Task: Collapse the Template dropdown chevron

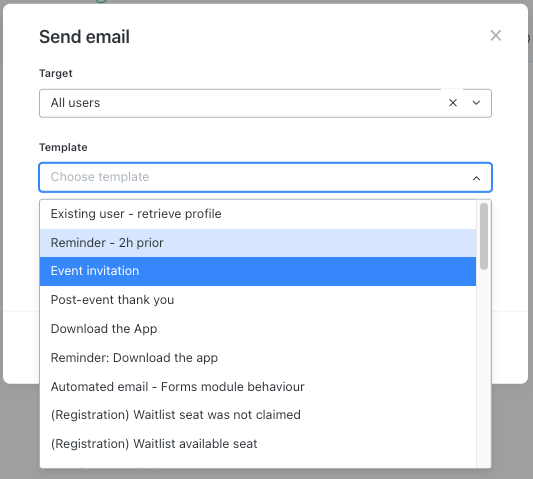Action: (x=476, y=178)
